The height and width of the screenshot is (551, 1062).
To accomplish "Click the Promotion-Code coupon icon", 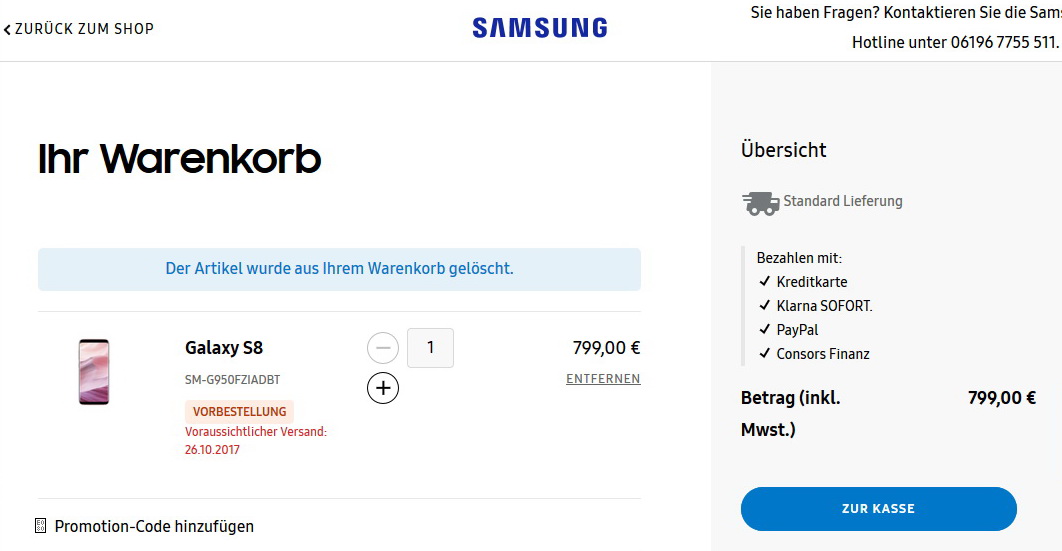I will pos(41,526).
